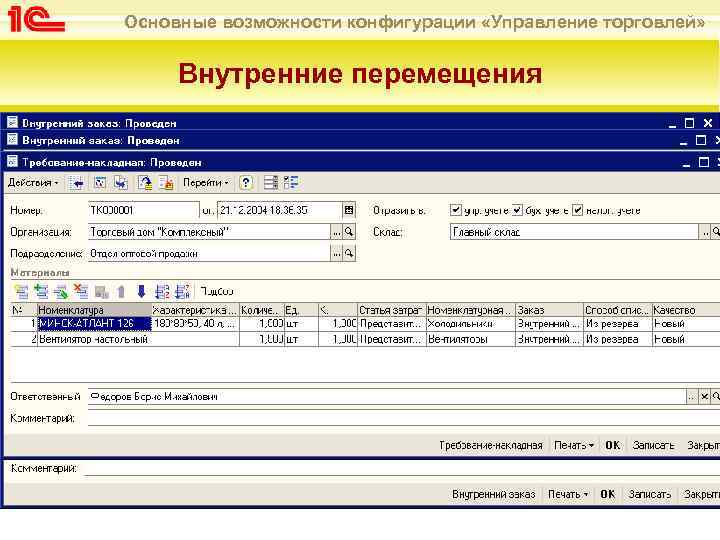Click Записать in the Требование-накладная window

653,445
